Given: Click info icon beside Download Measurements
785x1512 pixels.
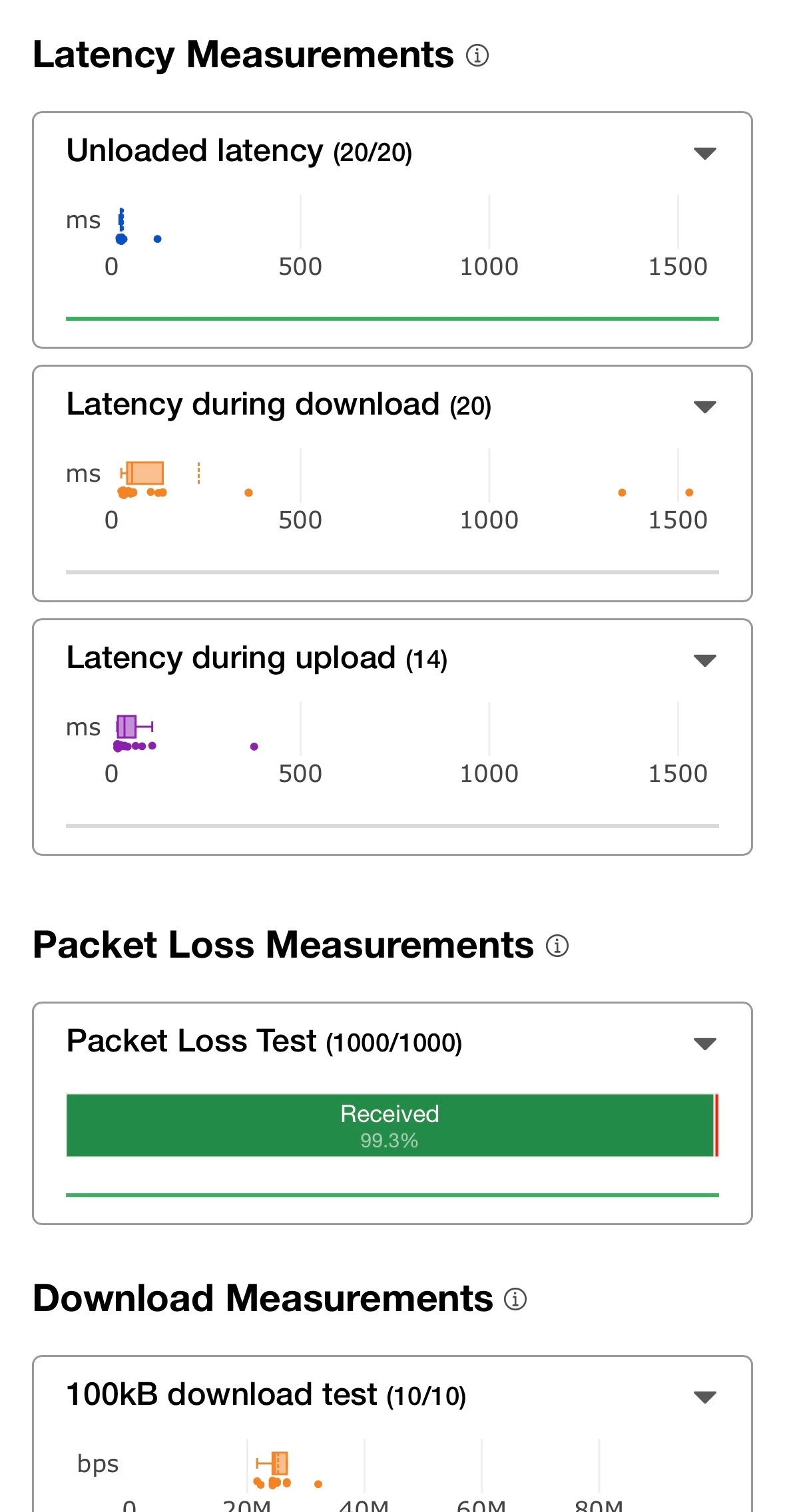Looking at the screenshot, I should 515,1299.
